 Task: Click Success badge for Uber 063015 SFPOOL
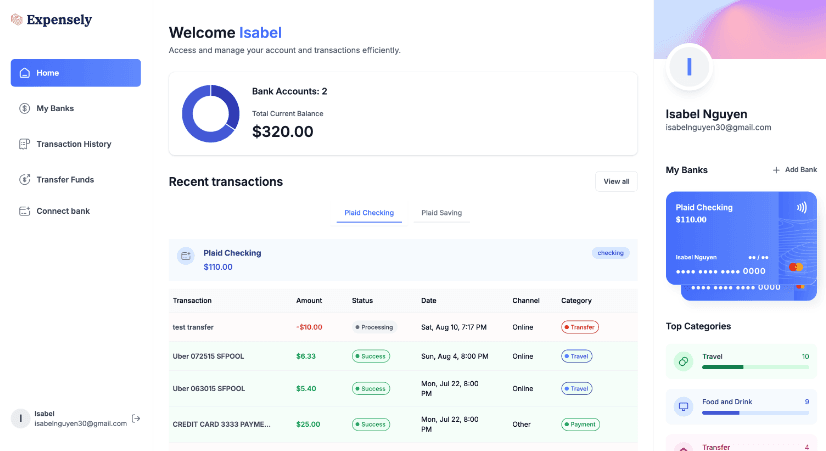[371, 388]
